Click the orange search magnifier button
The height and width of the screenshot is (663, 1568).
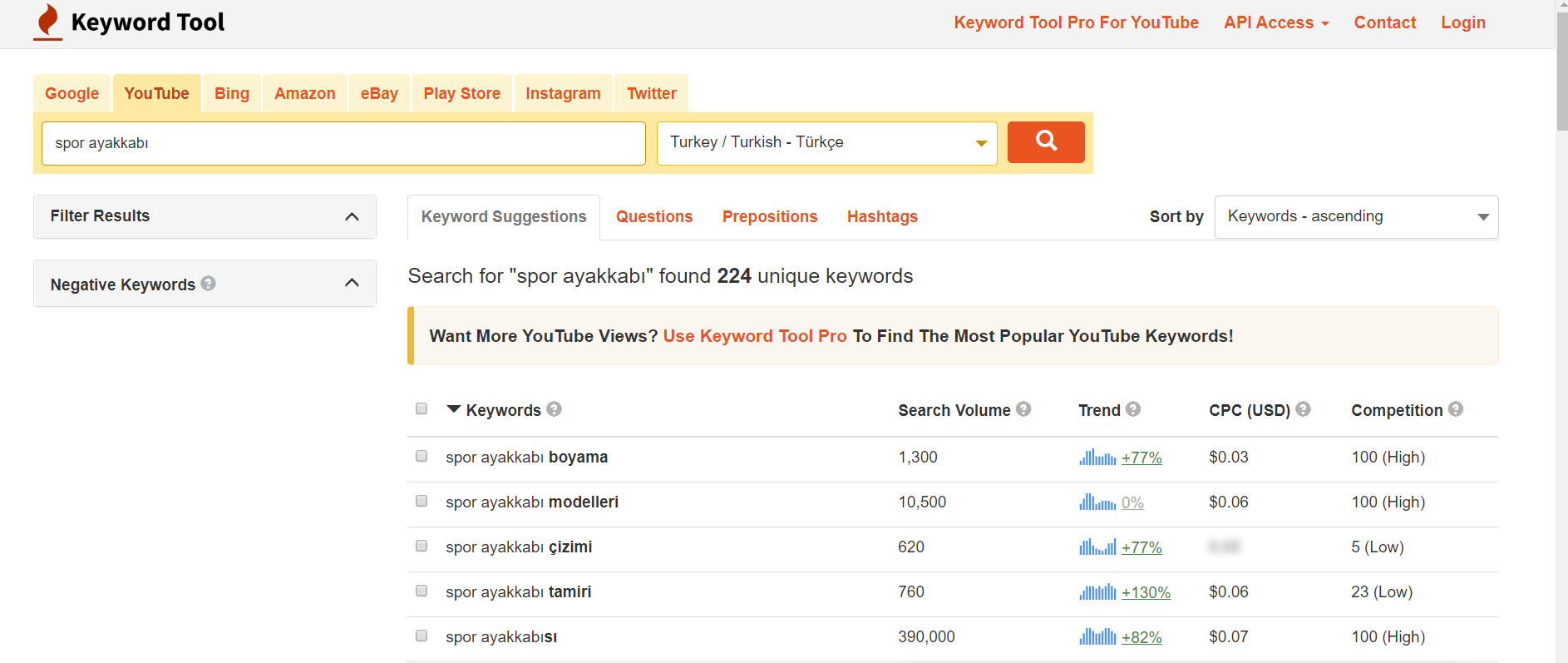click(1046, 141)
